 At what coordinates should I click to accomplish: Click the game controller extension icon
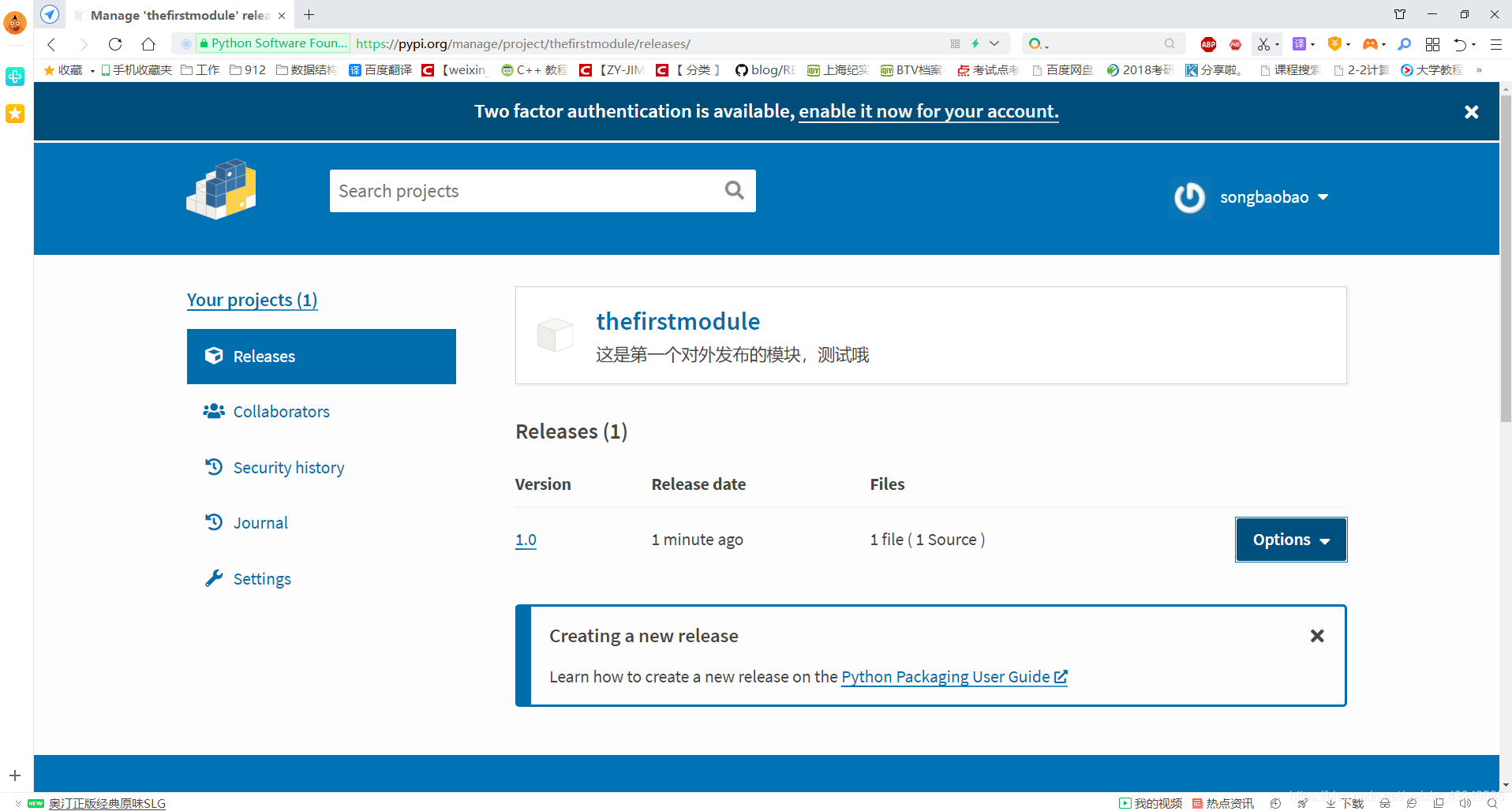pyautogui.click(x=1370, y=44)
